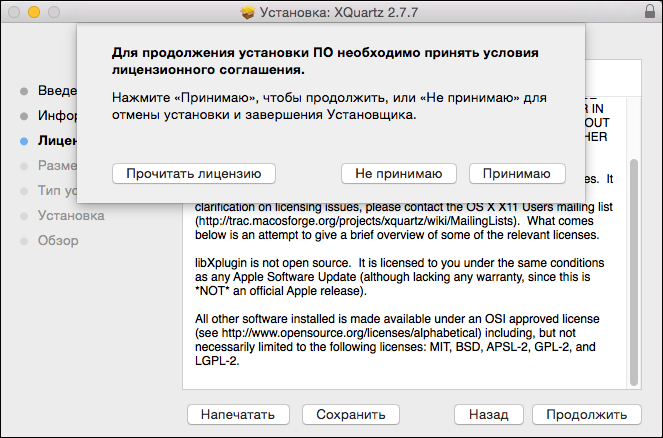The height and width of the screenshot is (438, 663).
Task: Click the XQuartz package icon in title bar
Action: (x=249, y=13)
